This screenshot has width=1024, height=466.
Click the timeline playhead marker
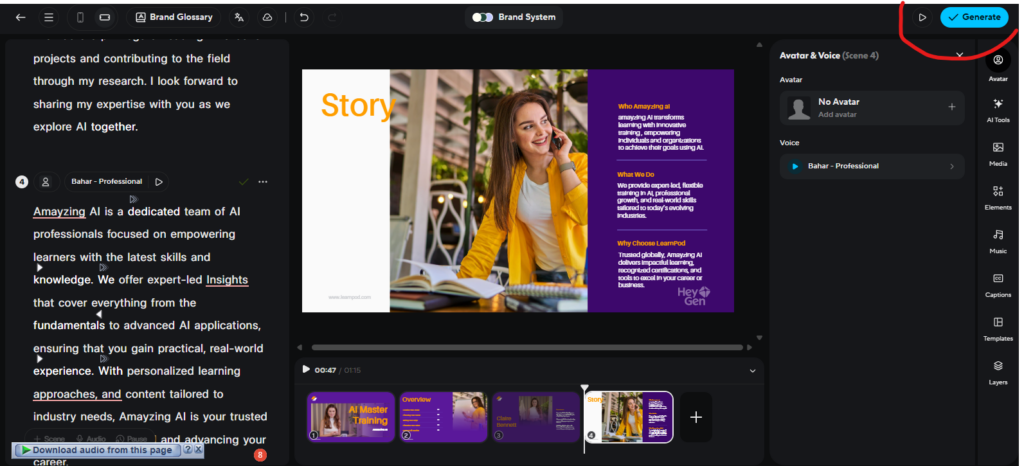click(584, 389)
